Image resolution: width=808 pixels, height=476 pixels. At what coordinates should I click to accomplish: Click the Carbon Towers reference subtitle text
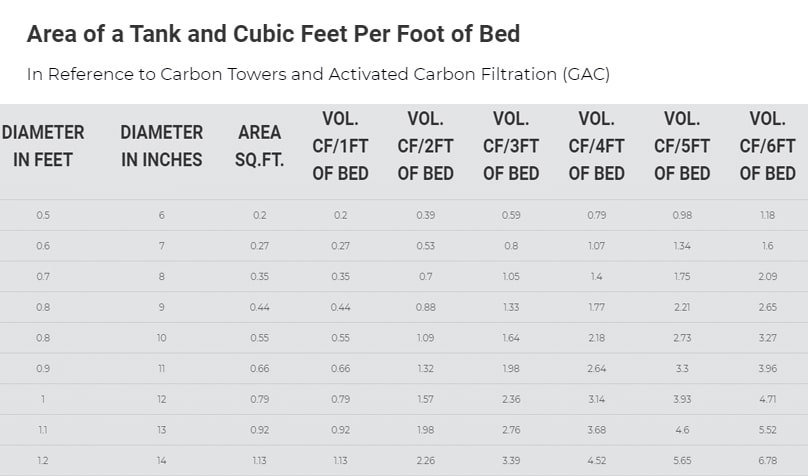(318, 74)
